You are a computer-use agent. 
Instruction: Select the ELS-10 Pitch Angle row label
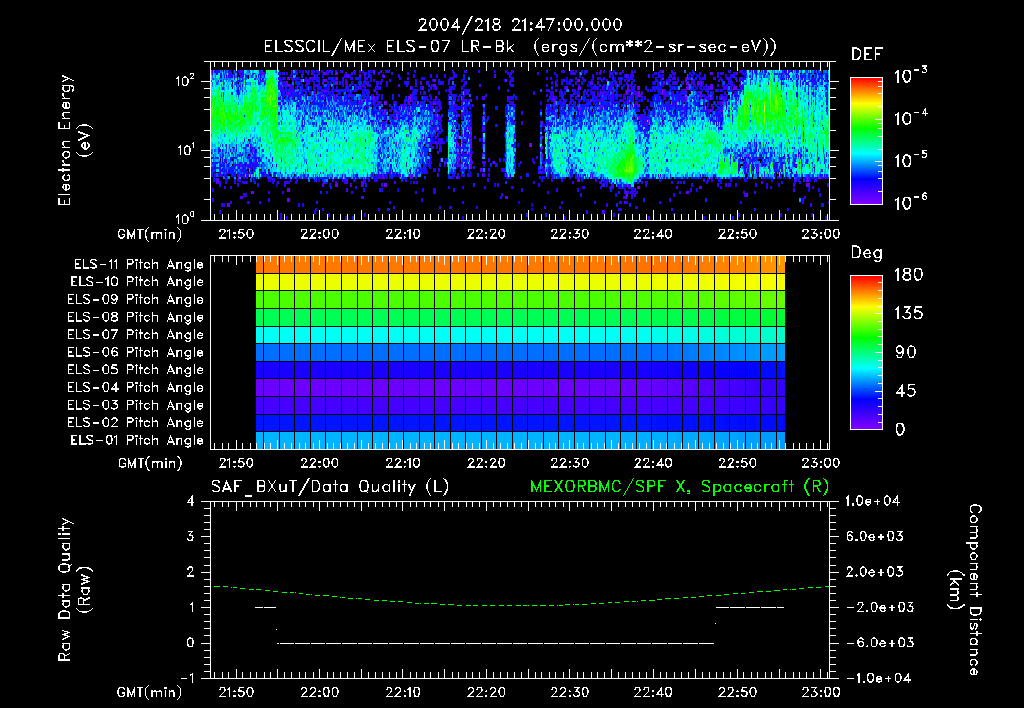click(x=136, y=282)
